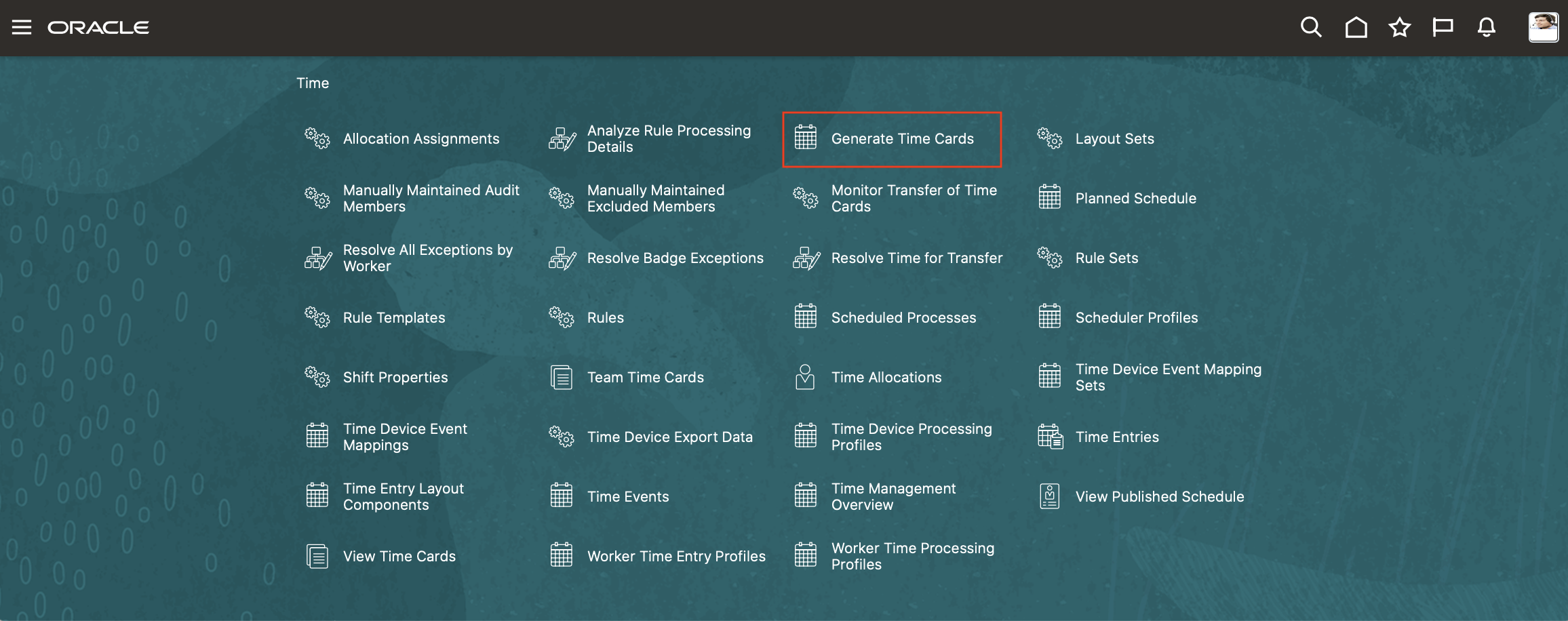Open the Favorites star menu

point(1398,27)
